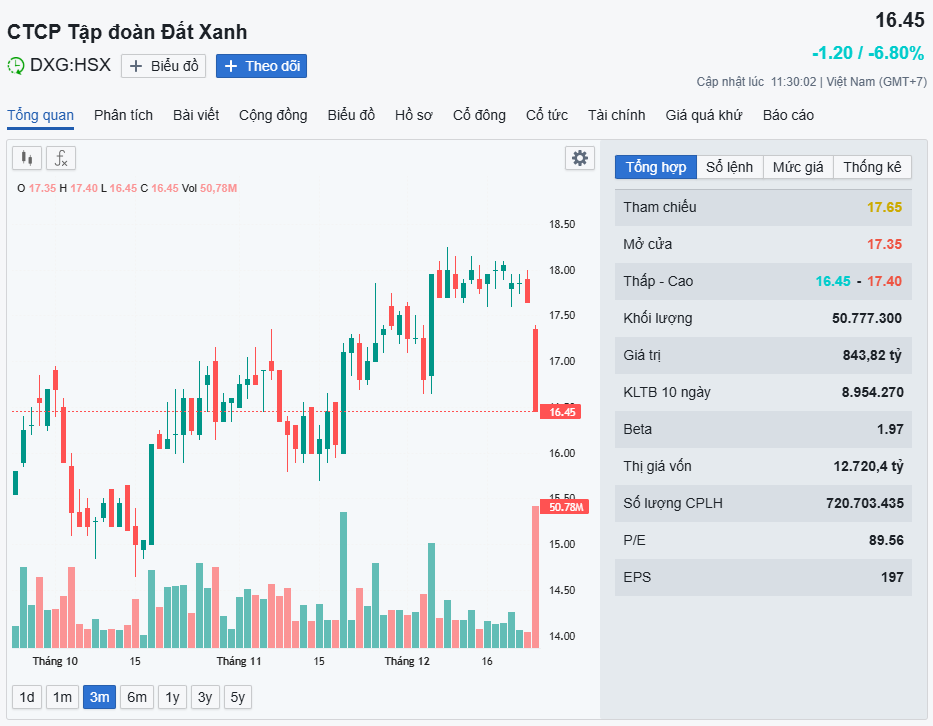Click the update time 'Cập nhật lúc 11:30:02'
The height and width of the screenshot is (726, 933).
(756, 82)
